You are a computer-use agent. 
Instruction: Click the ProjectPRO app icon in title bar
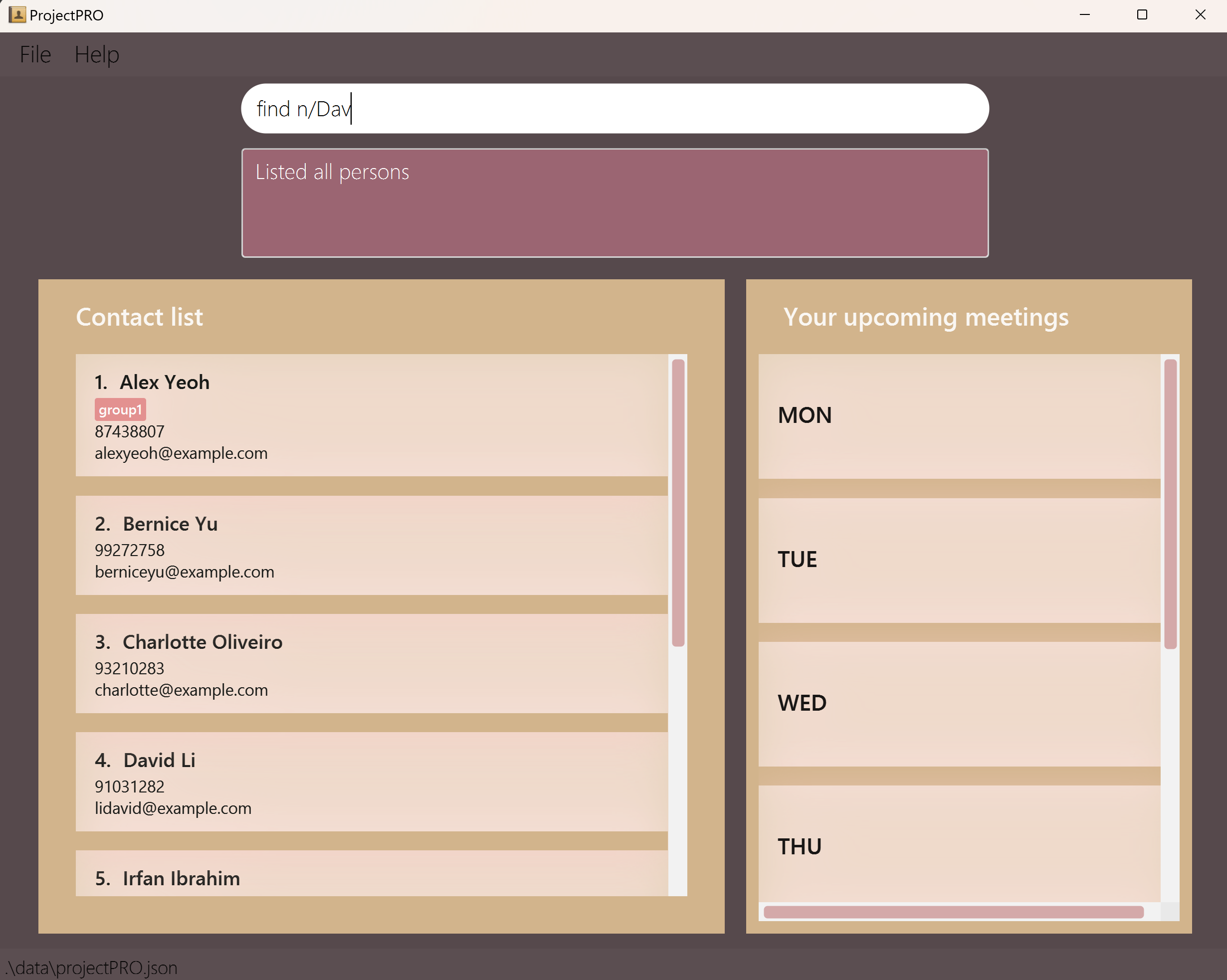pos(17,15)
